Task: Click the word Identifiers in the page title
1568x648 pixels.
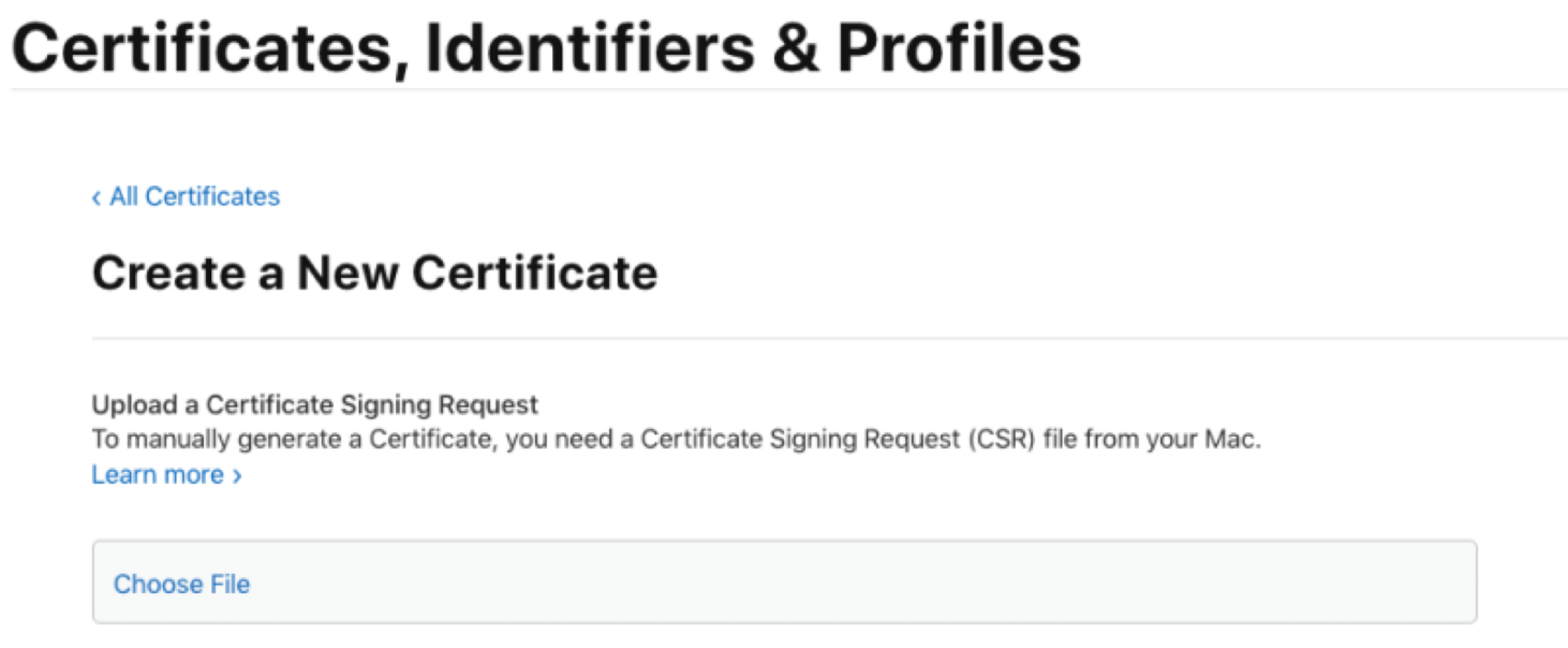Action: [590, 49]
